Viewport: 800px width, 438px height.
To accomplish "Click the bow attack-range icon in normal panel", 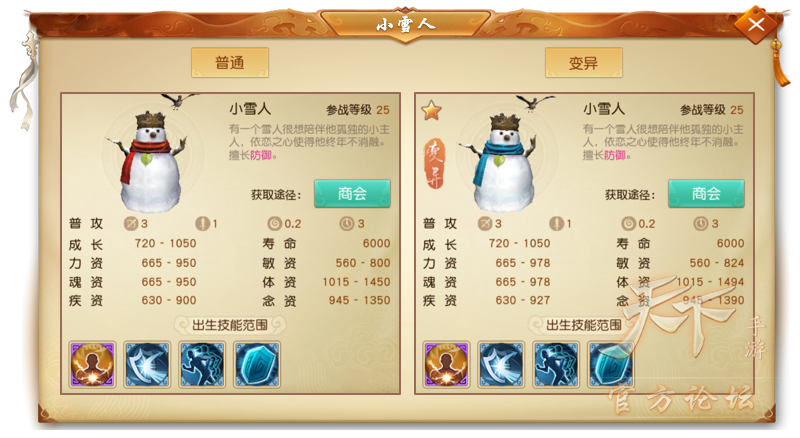I will [131, 224].
